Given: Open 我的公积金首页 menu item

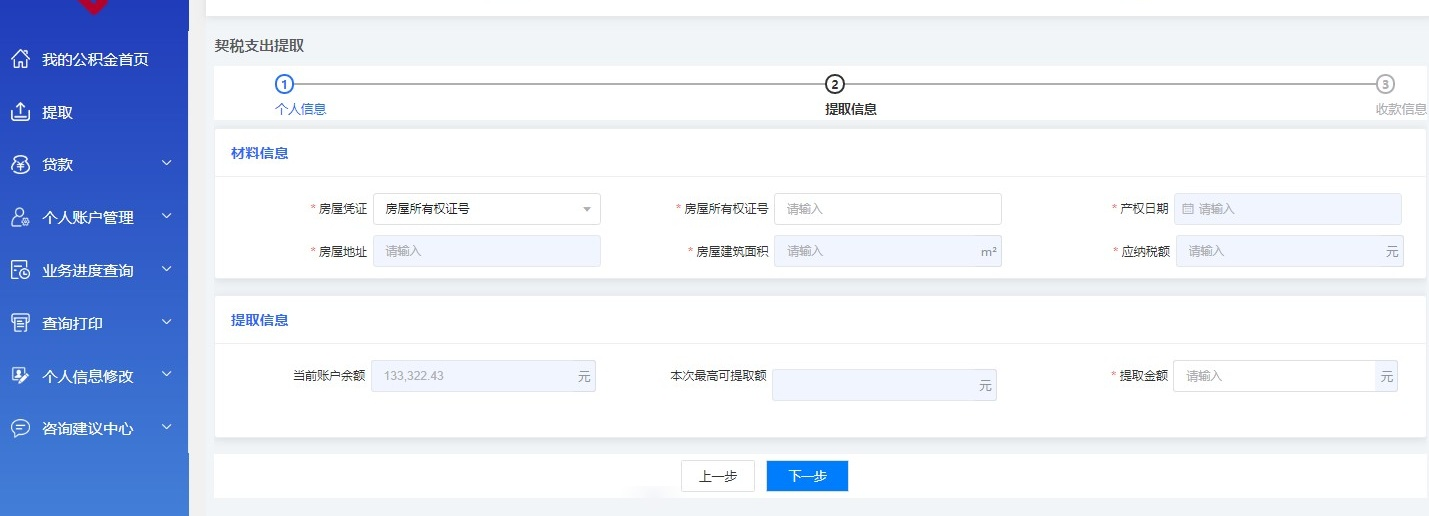Looking at the screenshot, I should (x=95, y=60).
